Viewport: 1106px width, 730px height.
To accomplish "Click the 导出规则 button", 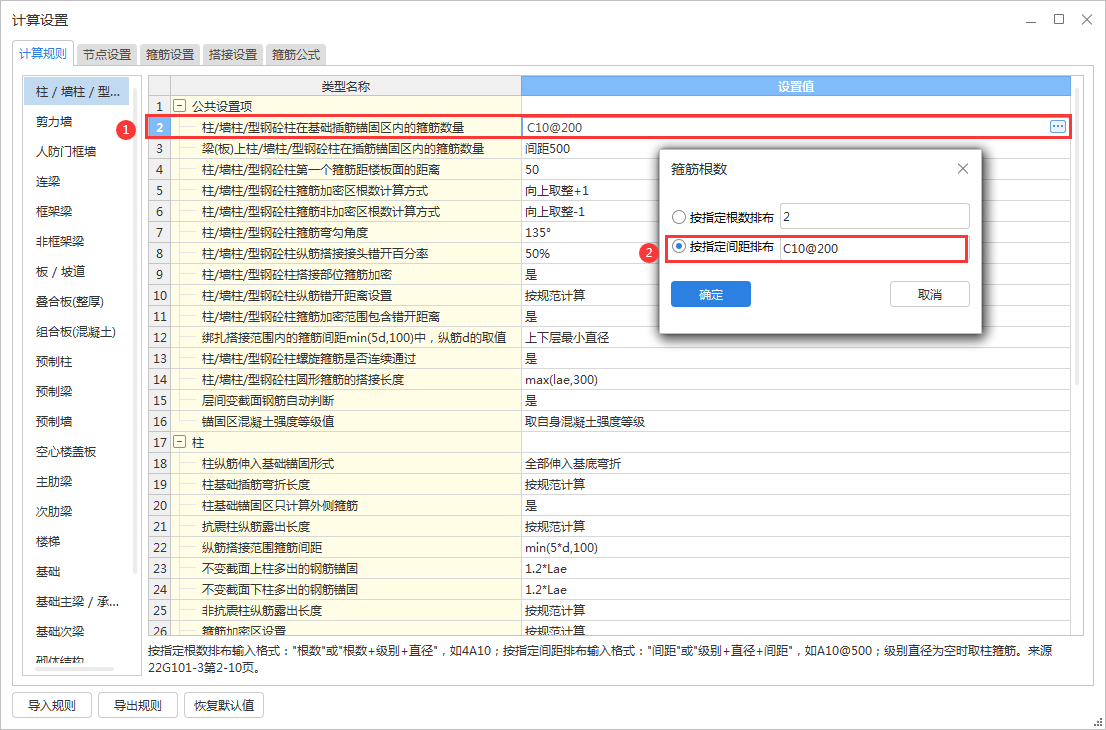I will [x=138, y=705].
